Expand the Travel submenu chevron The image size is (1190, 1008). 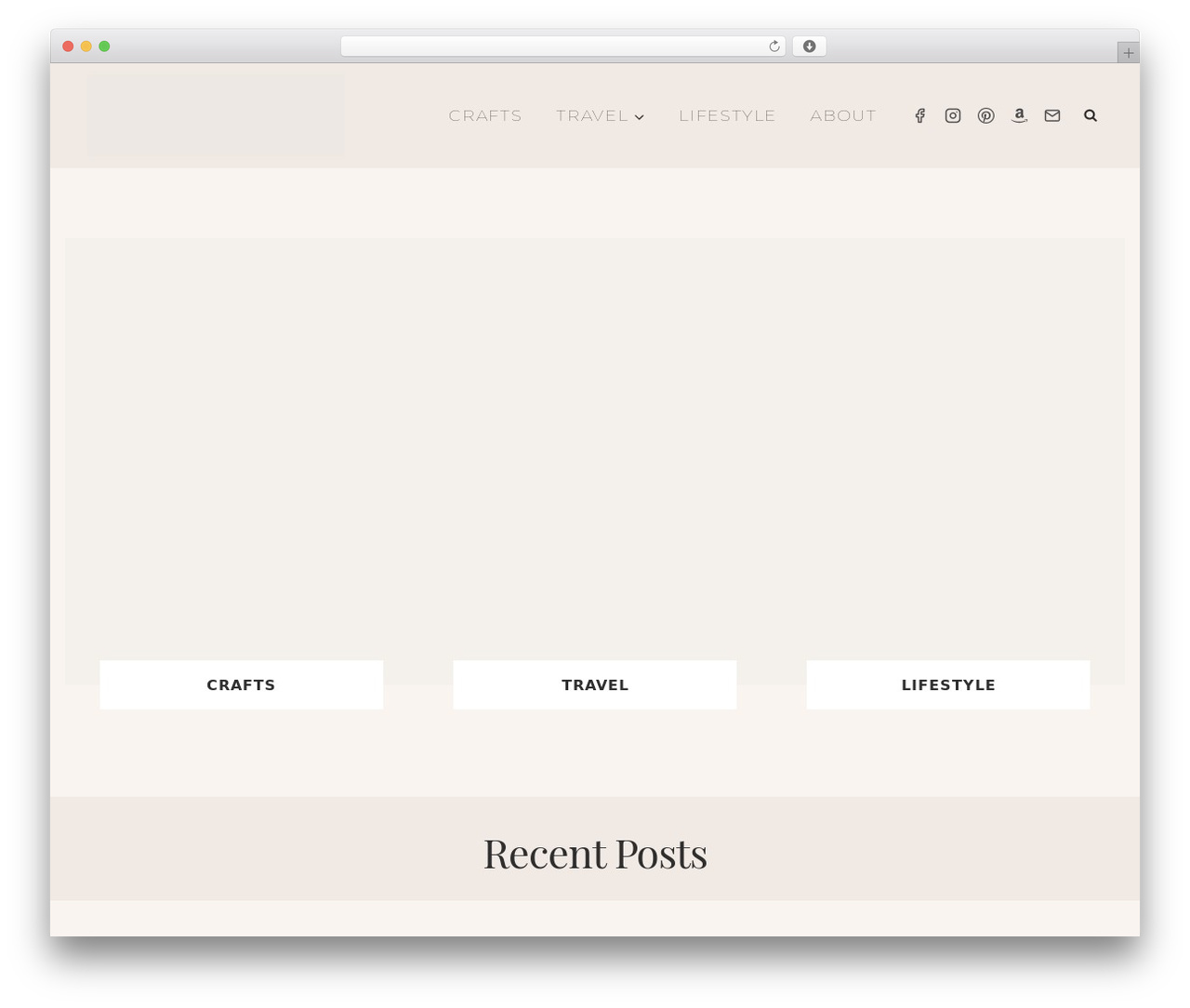640,117
